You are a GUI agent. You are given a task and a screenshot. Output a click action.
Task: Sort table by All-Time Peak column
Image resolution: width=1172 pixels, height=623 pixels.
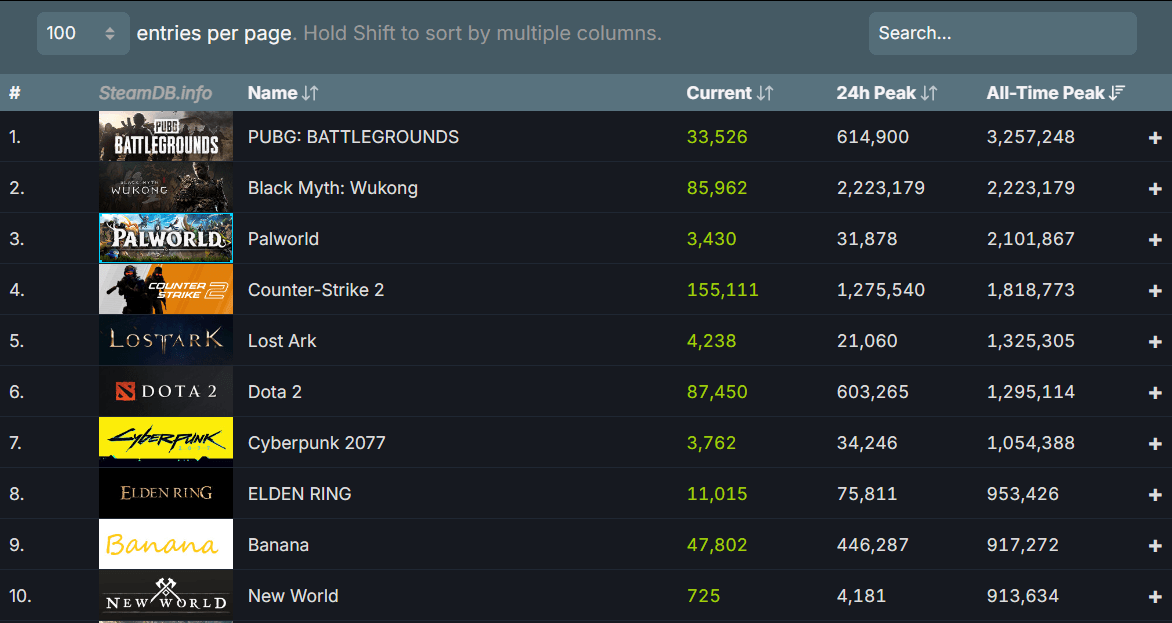click(1055, 93)
